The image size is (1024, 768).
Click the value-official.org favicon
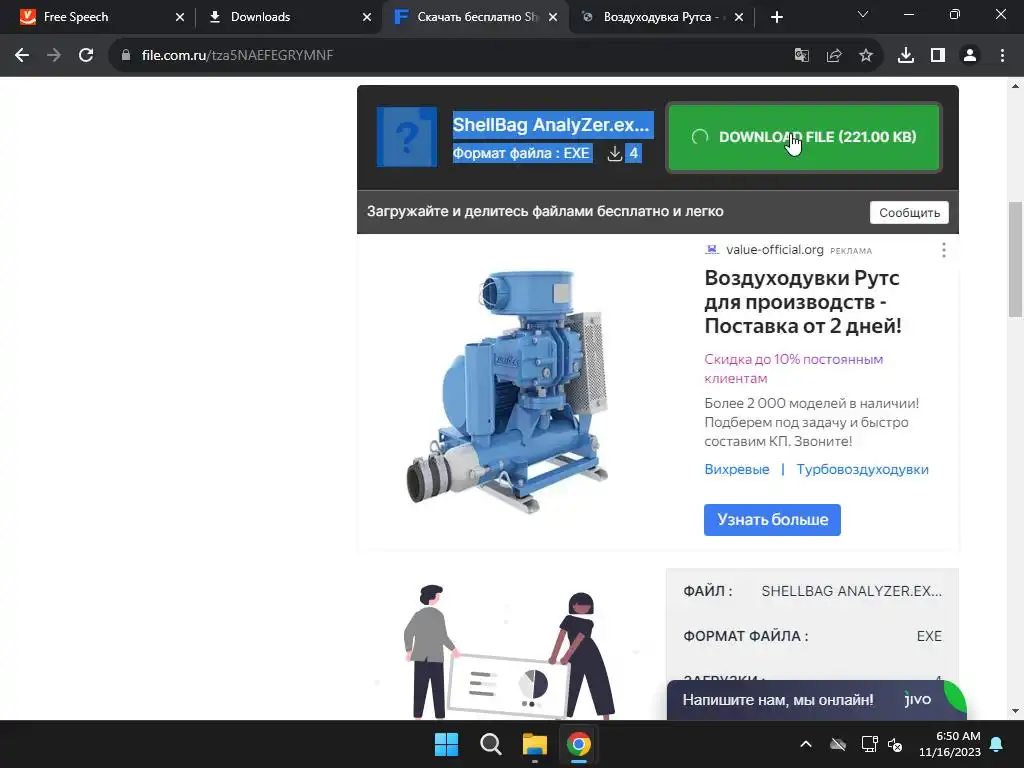[712, 249]
